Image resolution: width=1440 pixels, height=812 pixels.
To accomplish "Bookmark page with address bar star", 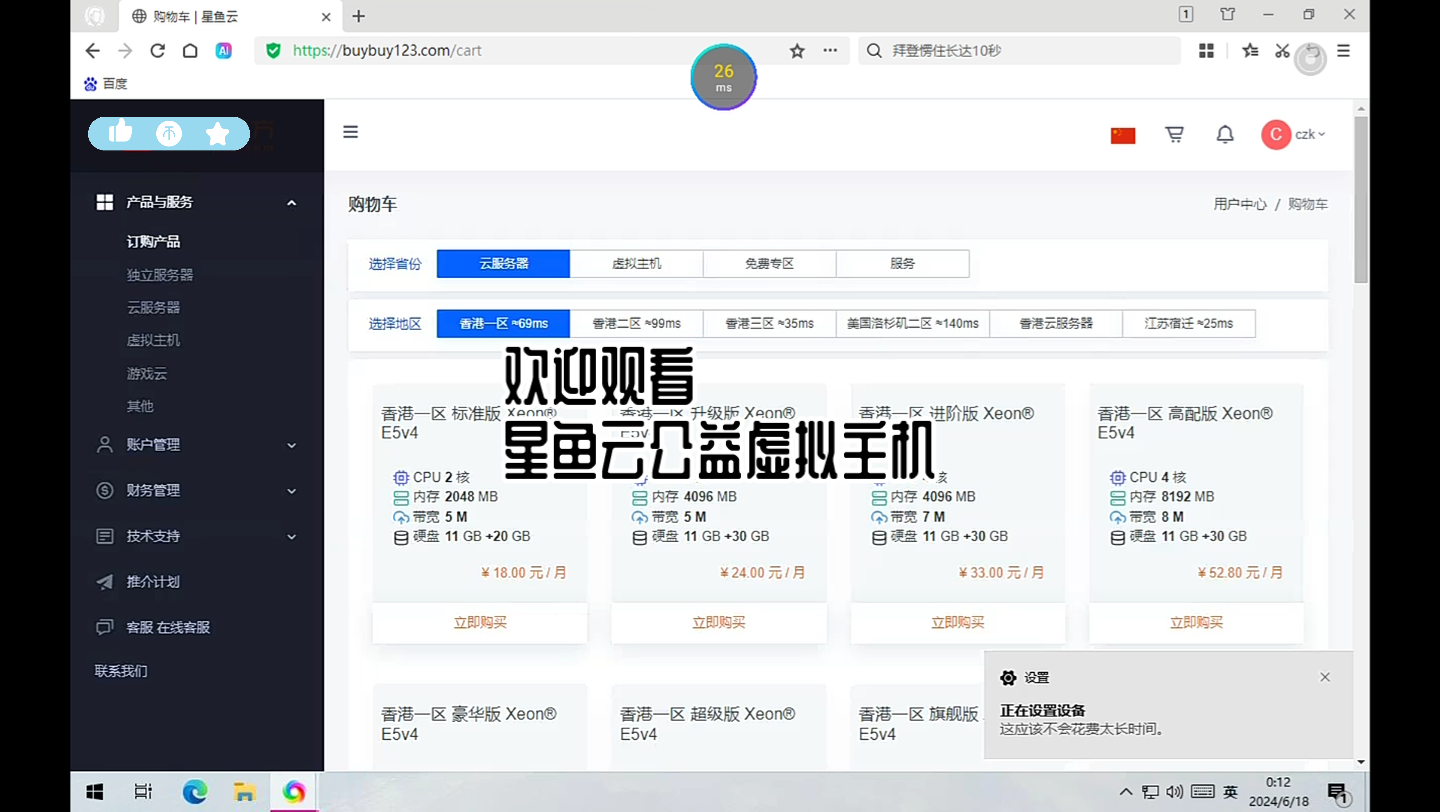I will [797, 51].
